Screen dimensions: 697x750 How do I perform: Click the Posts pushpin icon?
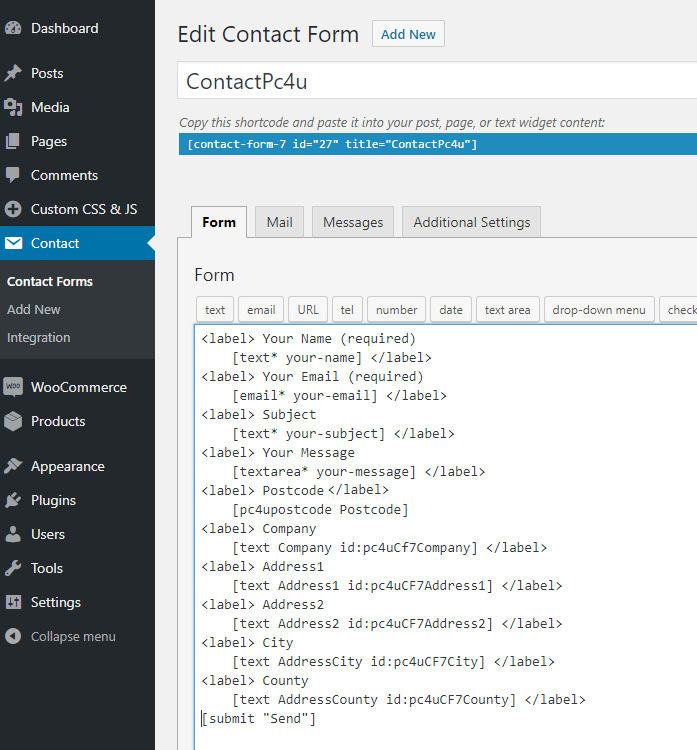[13, 73]
